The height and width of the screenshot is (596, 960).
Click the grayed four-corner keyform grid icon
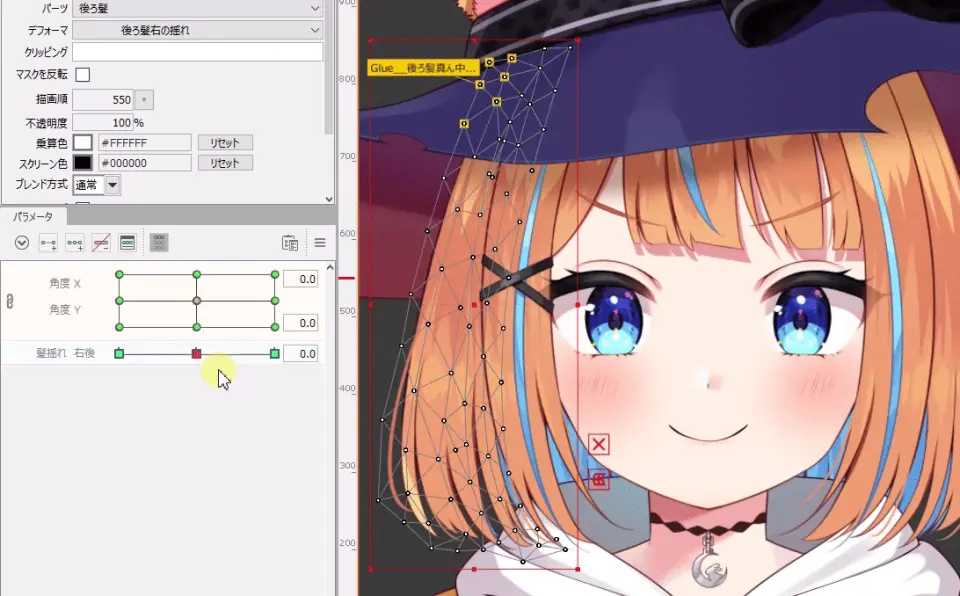[159, 243]
